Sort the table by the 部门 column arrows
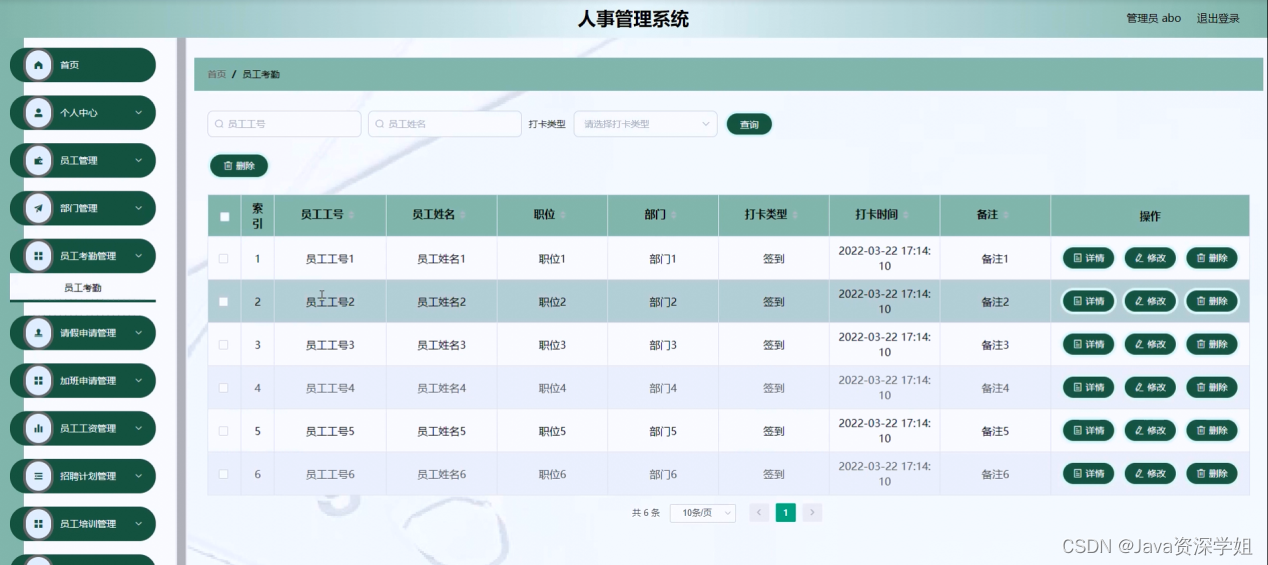This screenshot has height=565, width=1268. [674, 216]
